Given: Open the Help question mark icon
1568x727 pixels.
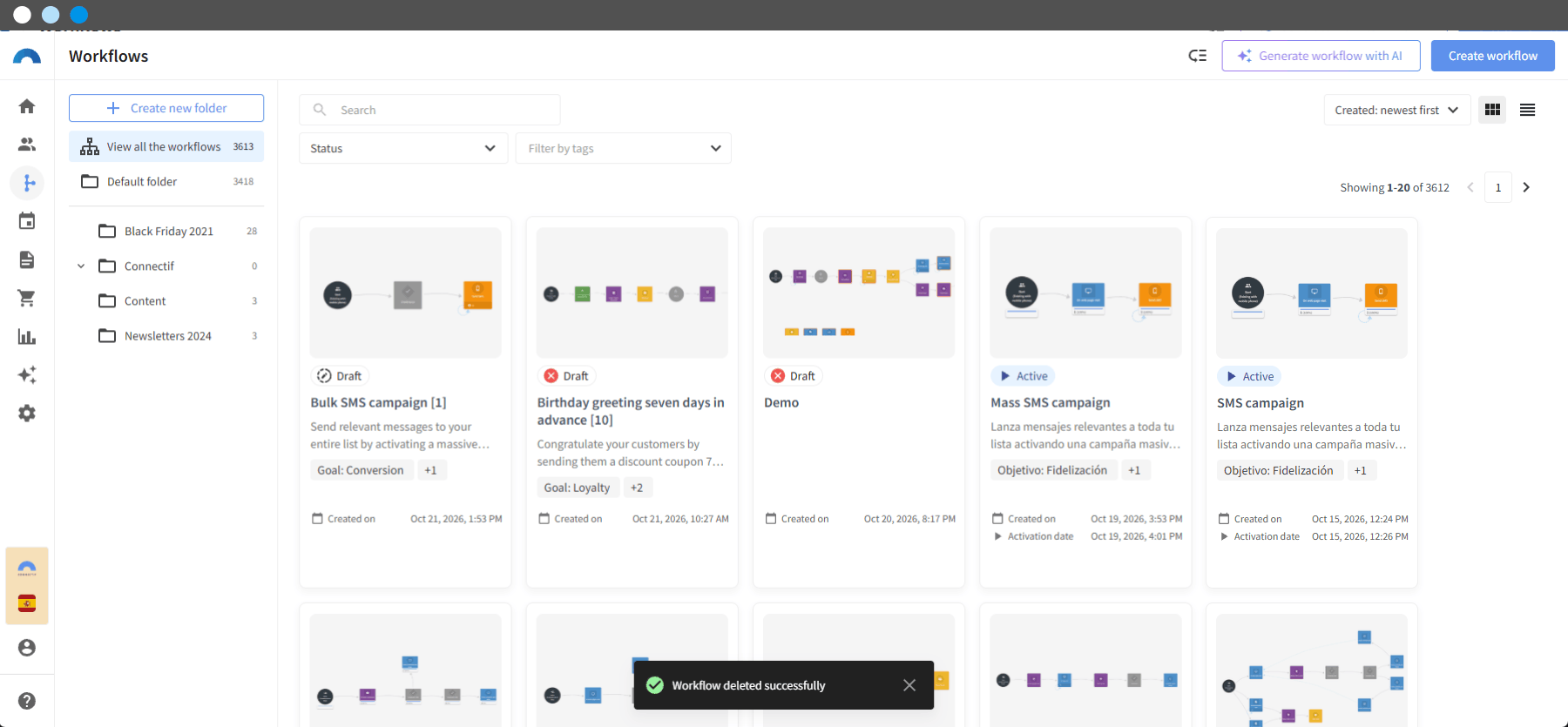Looking at the screenshot, I should point(27,701).
